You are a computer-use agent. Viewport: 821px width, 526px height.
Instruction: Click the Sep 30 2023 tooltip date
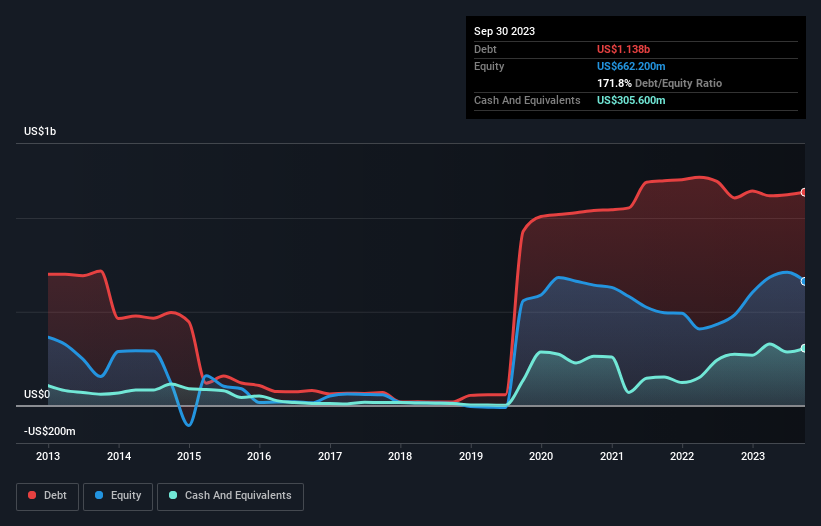504,31
